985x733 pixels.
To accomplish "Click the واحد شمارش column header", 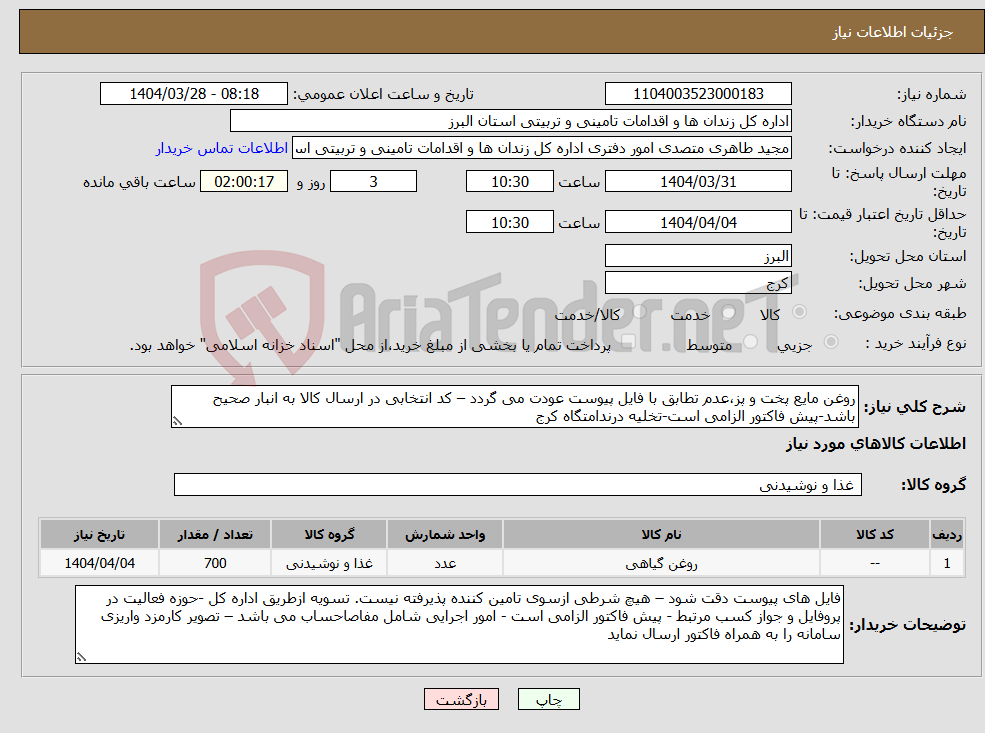I will pos(445,535).
